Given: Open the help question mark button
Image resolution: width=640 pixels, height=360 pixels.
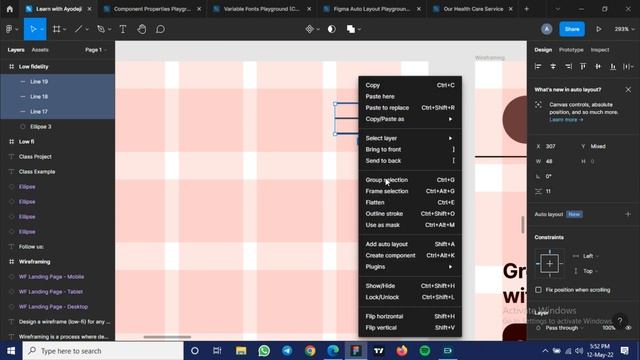Looking at the screenshot, I should [620, 321].
